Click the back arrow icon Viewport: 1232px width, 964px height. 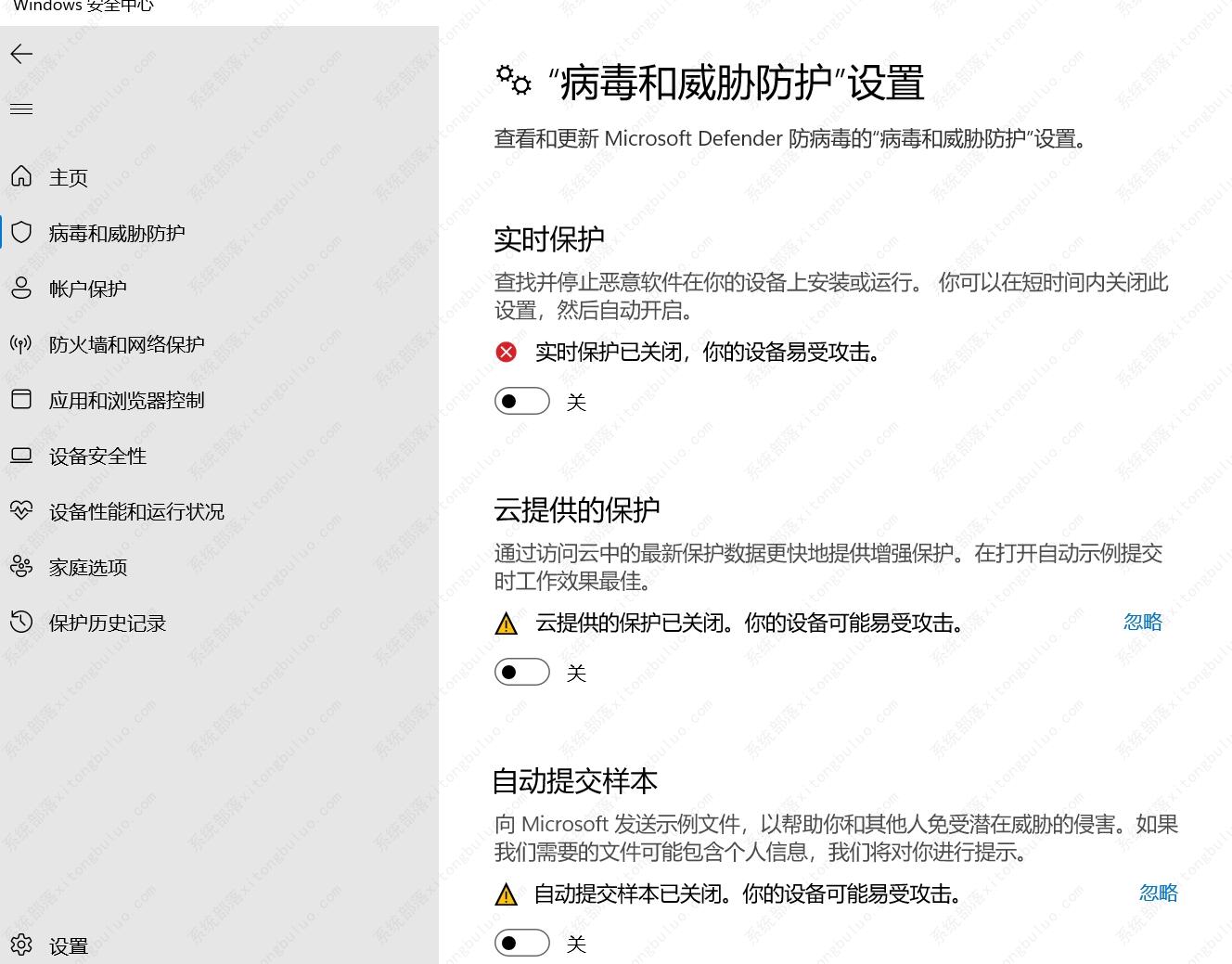point(21,54)
